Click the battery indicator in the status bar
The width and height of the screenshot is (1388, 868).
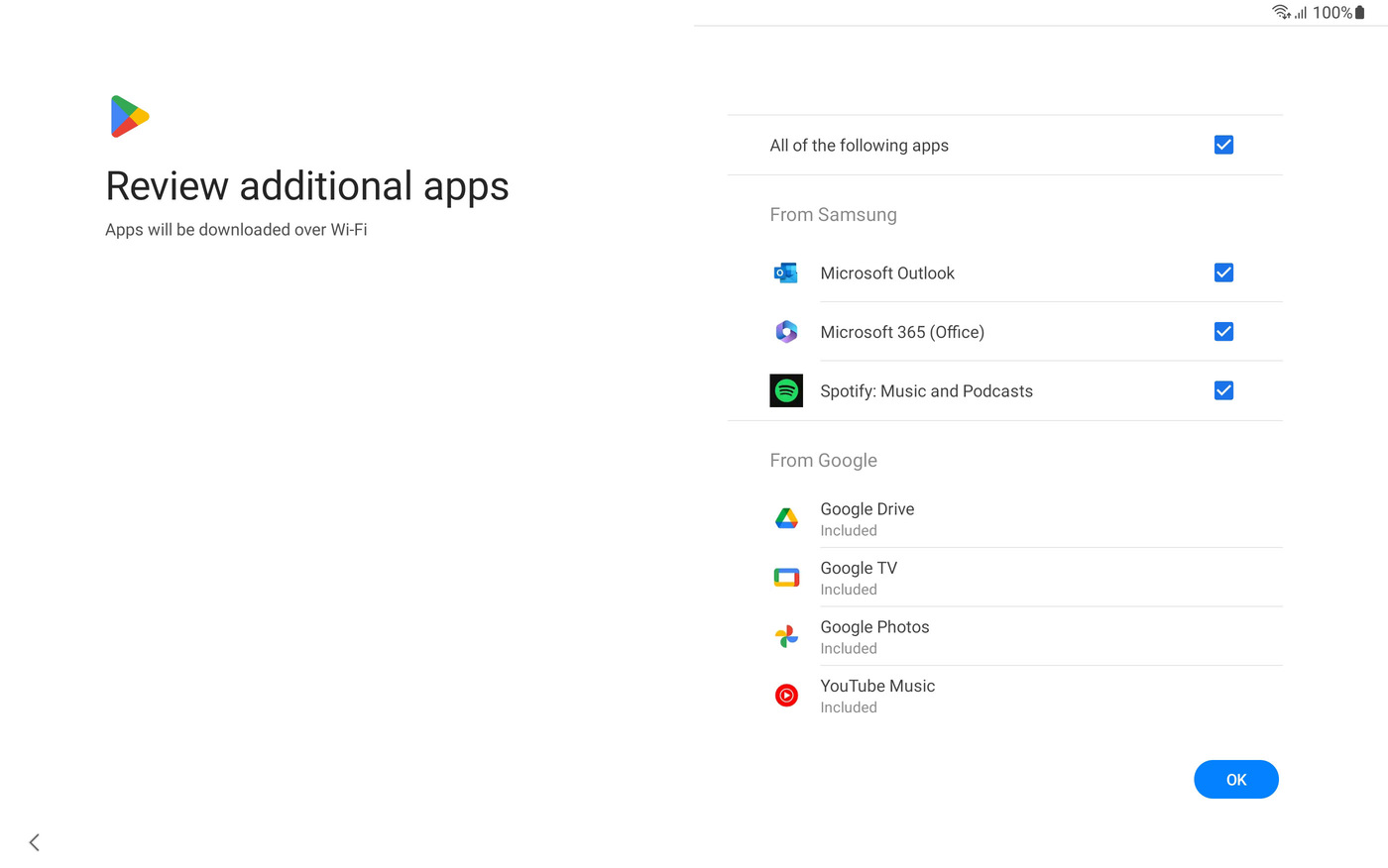[x=1371, y=12]
